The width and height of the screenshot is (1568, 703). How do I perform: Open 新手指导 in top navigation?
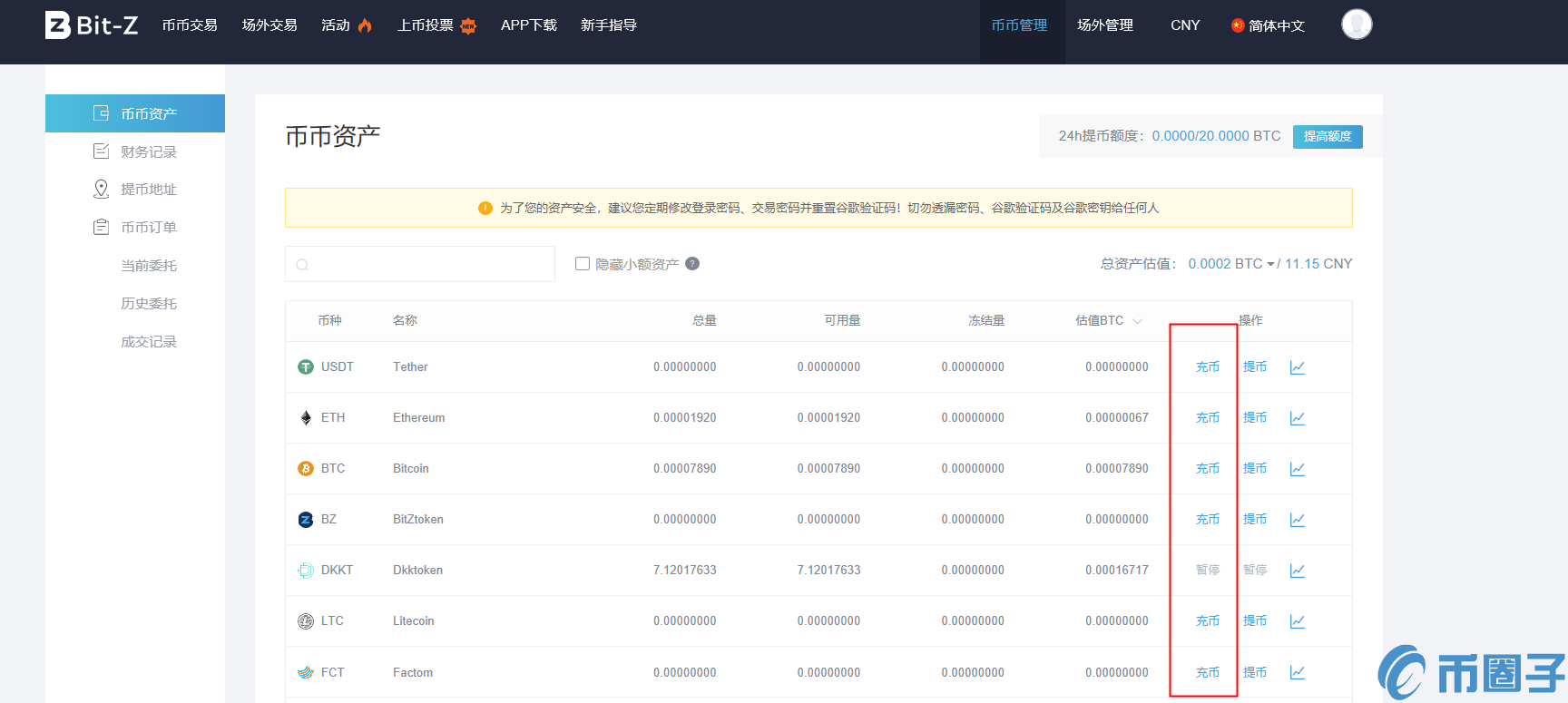(x=609, y=25)
